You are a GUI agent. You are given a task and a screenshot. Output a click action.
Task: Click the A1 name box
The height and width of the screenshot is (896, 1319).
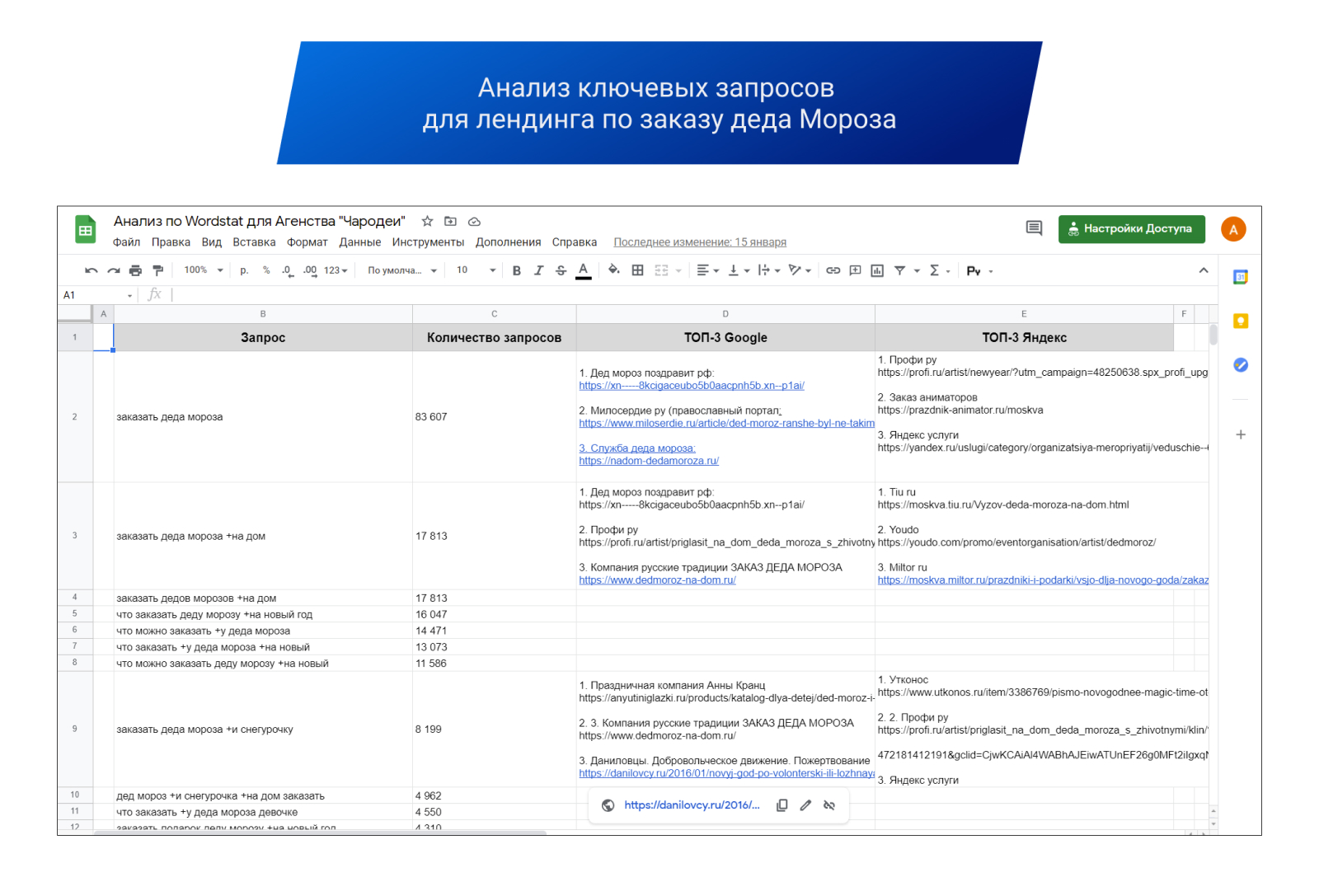click(x=96, y=295)
